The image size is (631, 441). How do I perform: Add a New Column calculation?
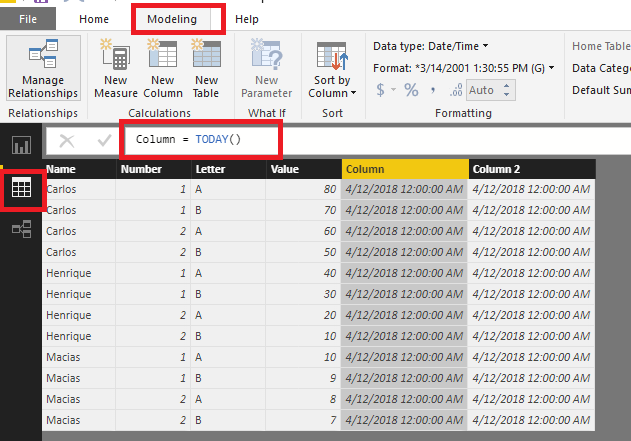click(163, 68)
